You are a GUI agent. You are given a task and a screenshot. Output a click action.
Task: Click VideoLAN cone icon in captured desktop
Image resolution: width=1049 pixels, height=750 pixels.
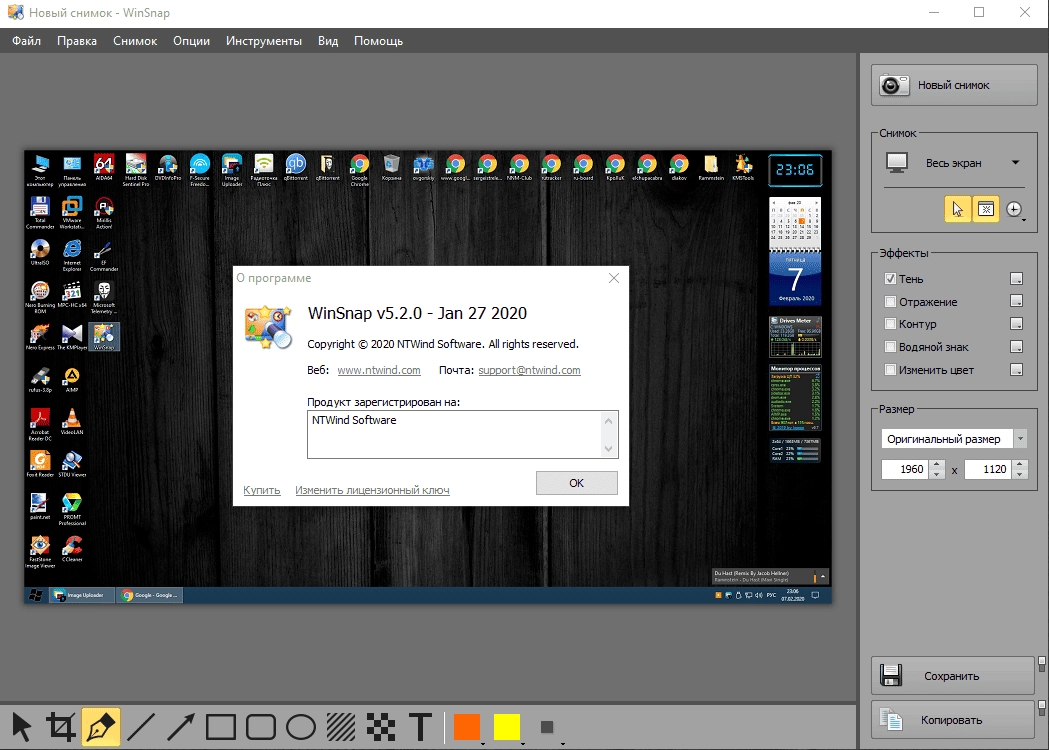click(72, 421)
